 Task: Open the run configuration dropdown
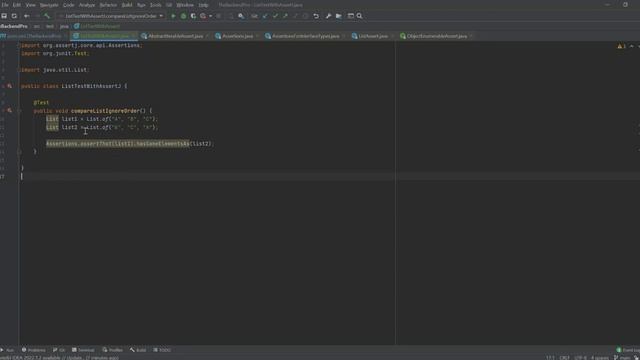point(111,16)
